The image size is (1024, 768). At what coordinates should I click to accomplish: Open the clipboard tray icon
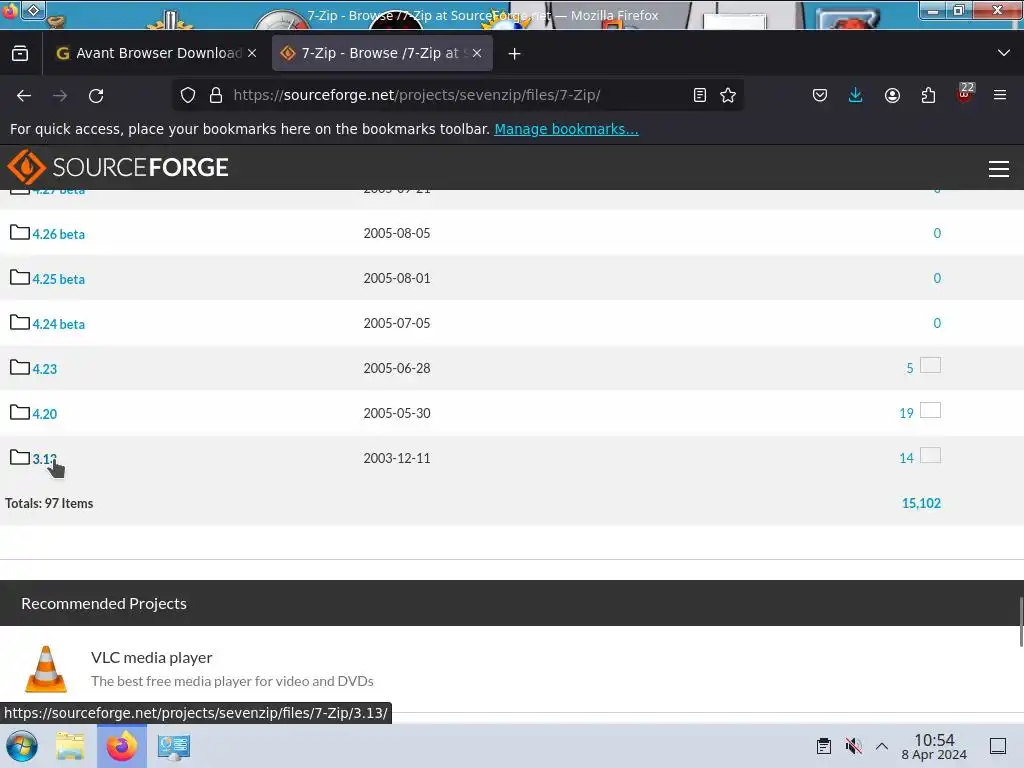pyautogui.click(x=824, y=746)
